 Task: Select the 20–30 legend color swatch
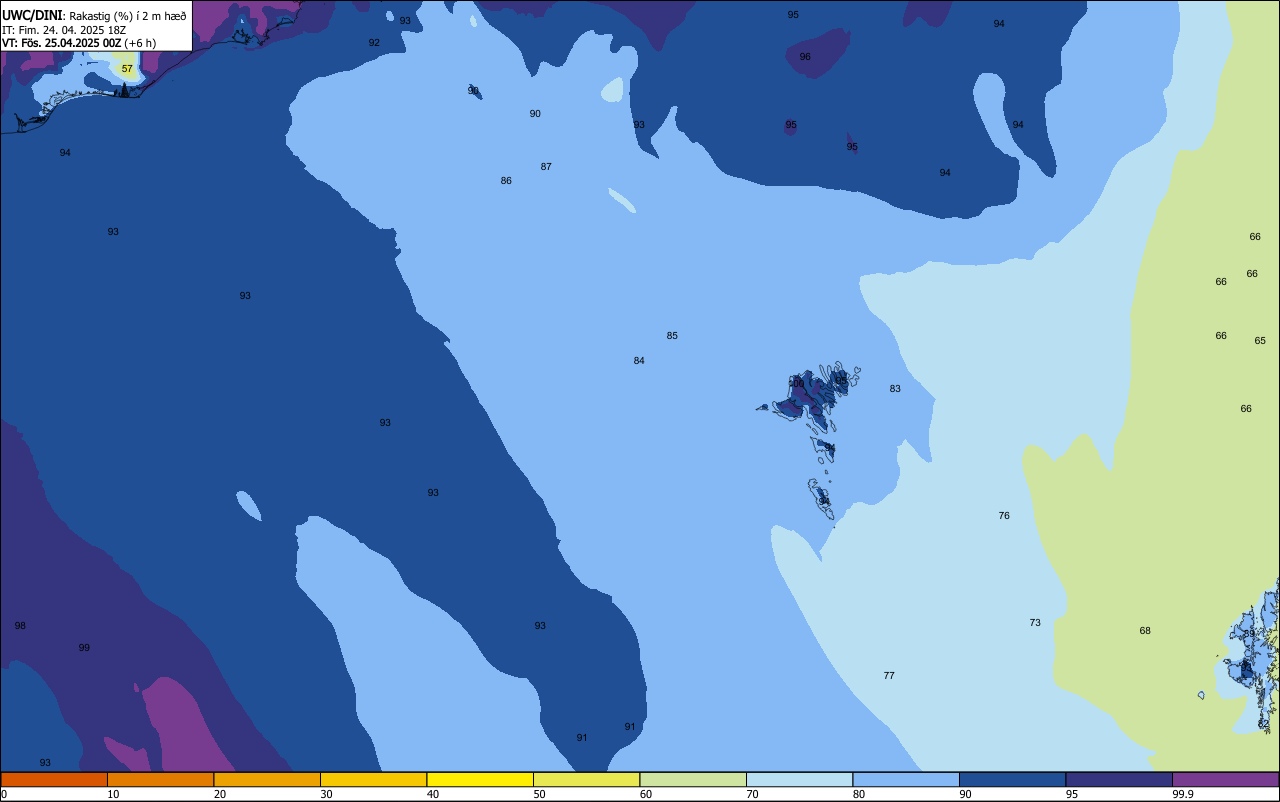[267, 779]
